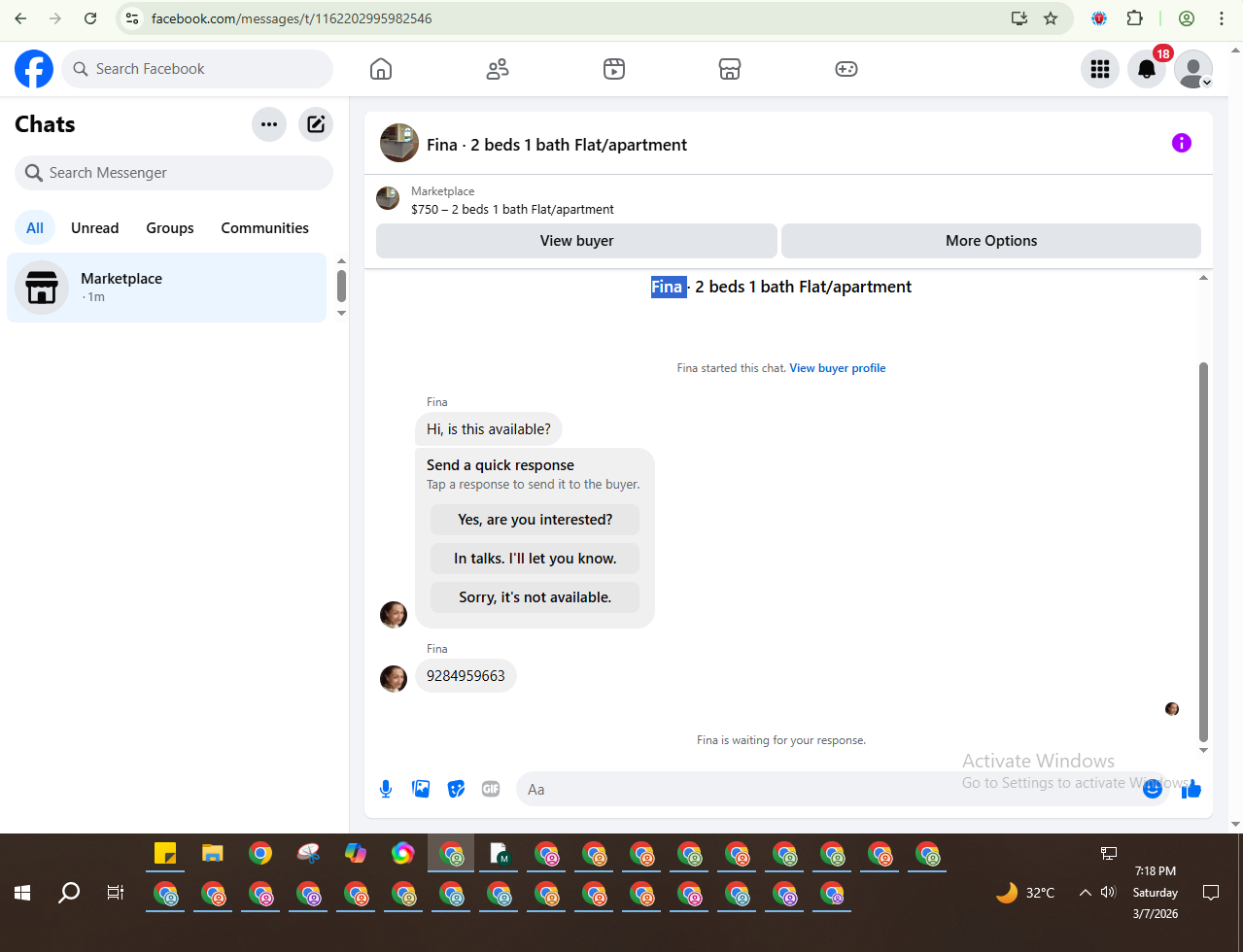This screenshot has height=952, width=1243.
Task: Open Chrome three-dot menu
Action: pos(1222,18)
